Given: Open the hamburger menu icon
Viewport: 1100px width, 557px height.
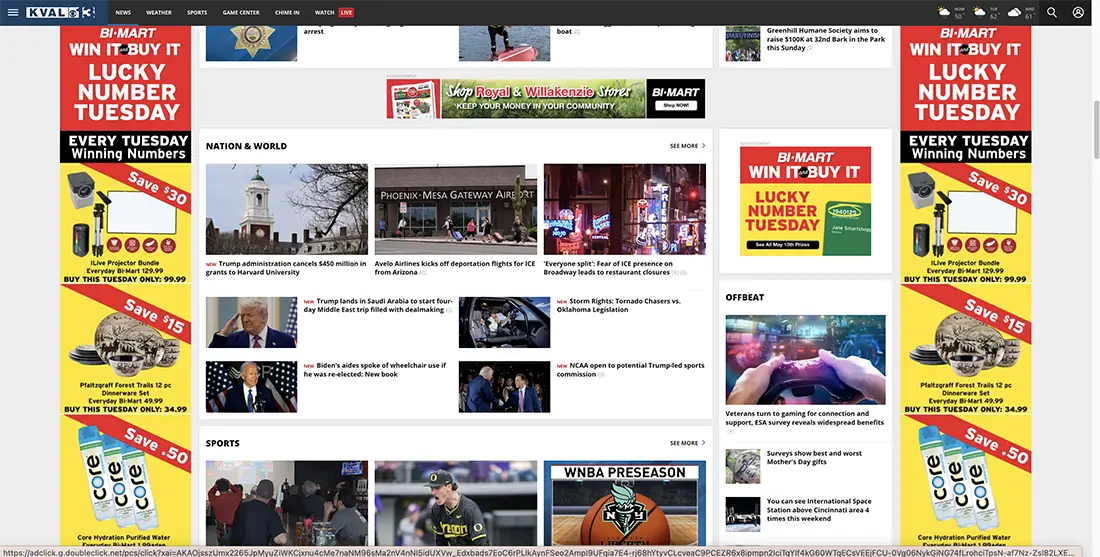Looking at the screenshot, I should click(x=13, y=13).
